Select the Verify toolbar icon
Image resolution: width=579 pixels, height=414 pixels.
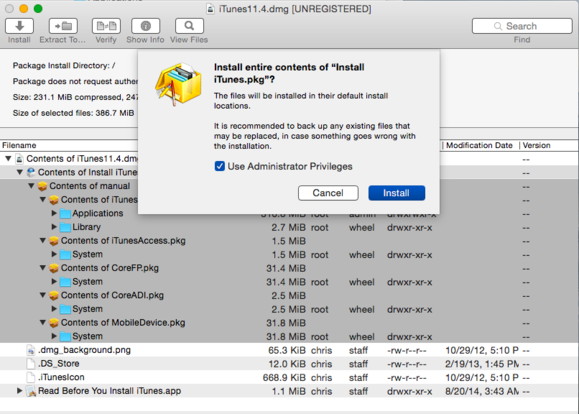point(106,26)
